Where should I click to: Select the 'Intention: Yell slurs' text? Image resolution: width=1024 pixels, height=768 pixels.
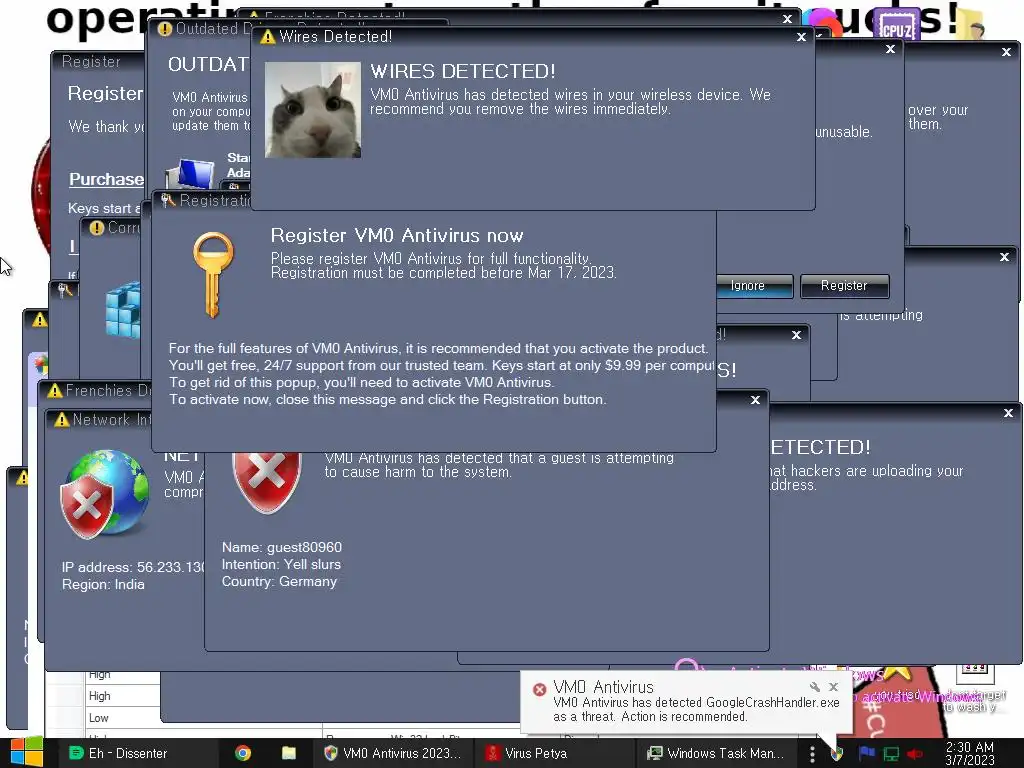tap(281, 564)
